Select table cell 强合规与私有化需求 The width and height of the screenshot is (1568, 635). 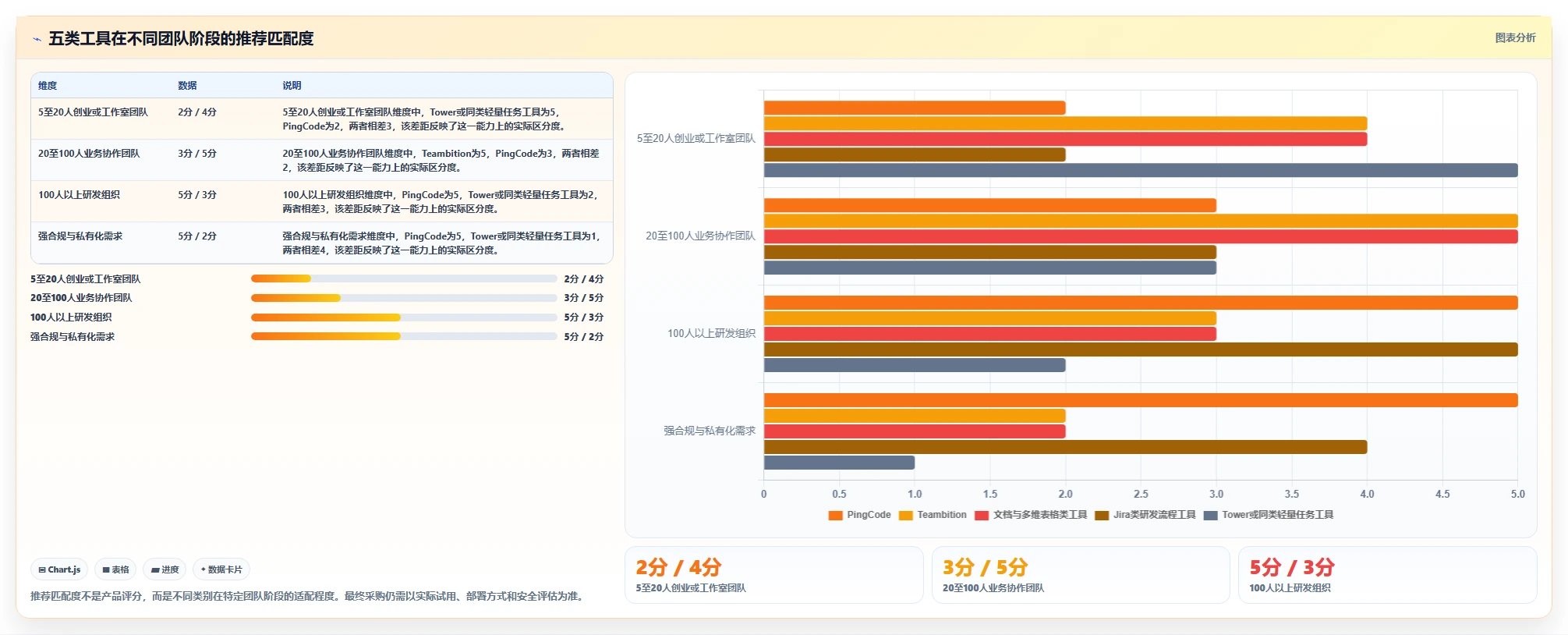[80, 236]
